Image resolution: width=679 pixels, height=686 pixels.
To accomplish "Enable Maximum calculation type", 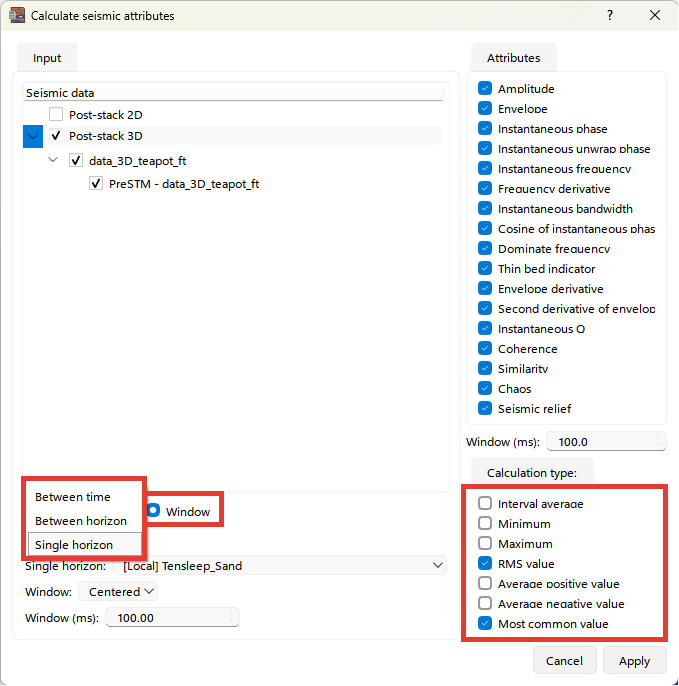I will pyautogui.click(x=485, y=544).
